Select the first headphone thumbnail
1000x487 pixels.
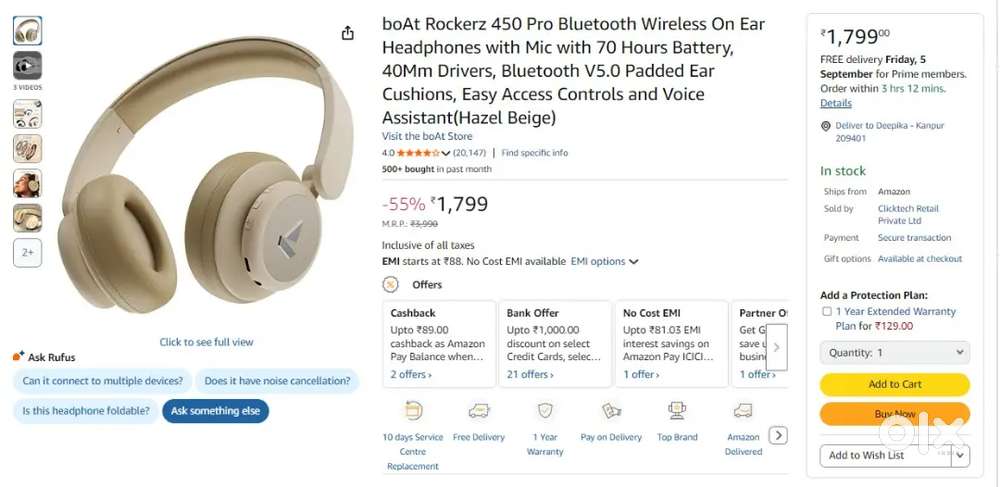click(28, 30)
